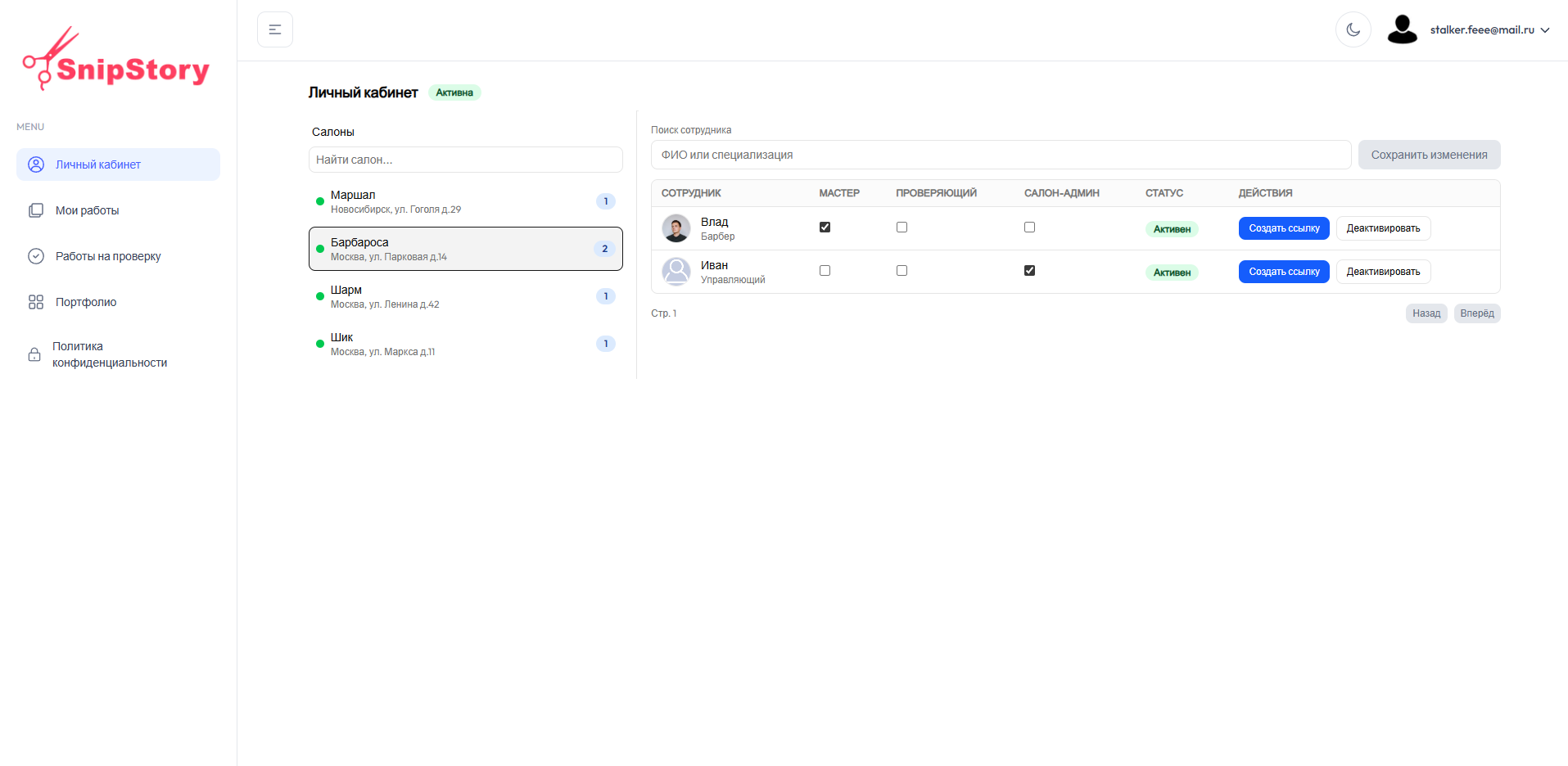Click employee count badge for Маршал
The height and width of the screenshot is (766, 1568).
coord(606,201)
